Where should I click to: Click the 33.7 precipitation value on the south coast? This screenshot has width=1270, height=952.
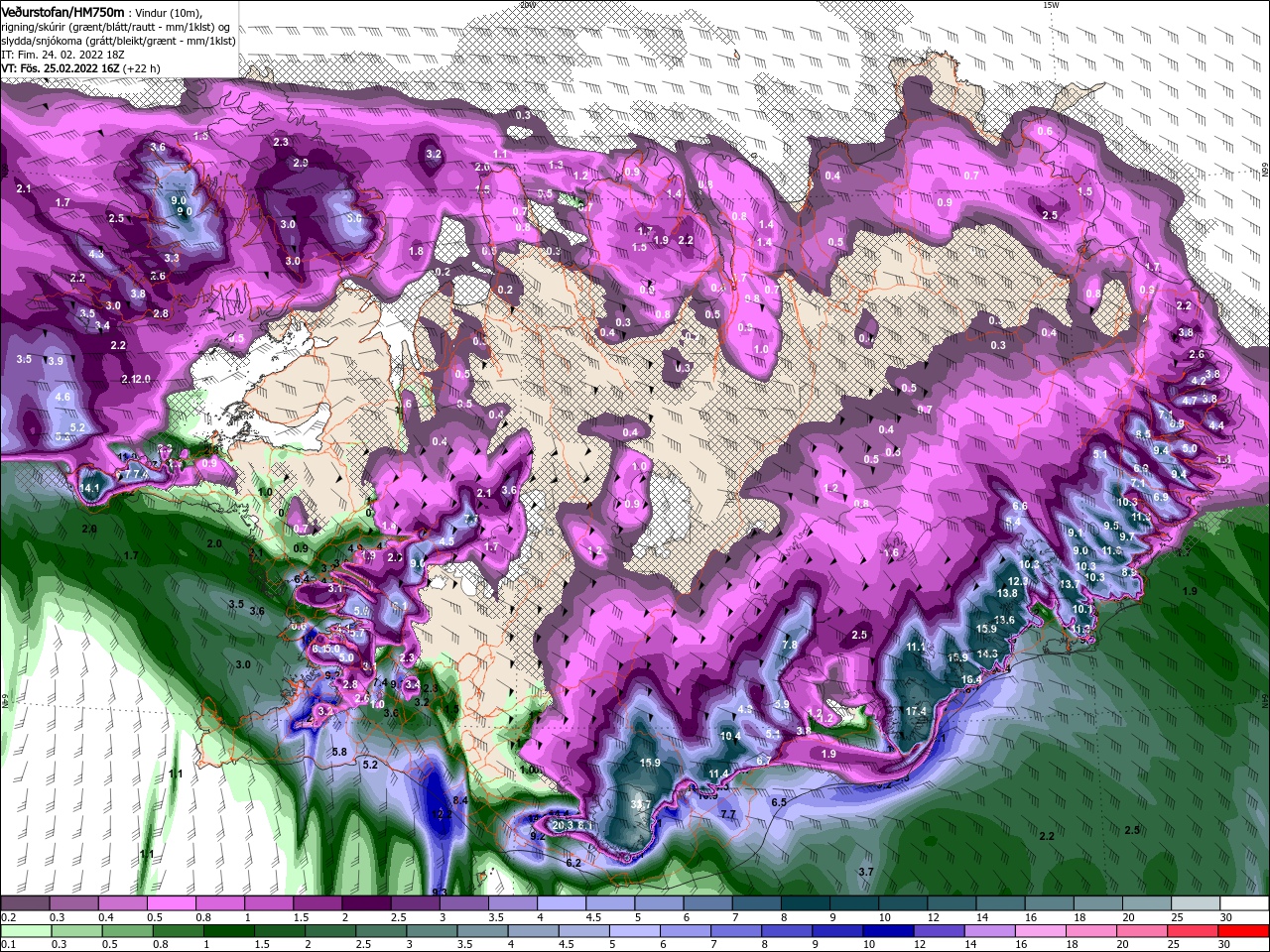click(x=641, y=804)
